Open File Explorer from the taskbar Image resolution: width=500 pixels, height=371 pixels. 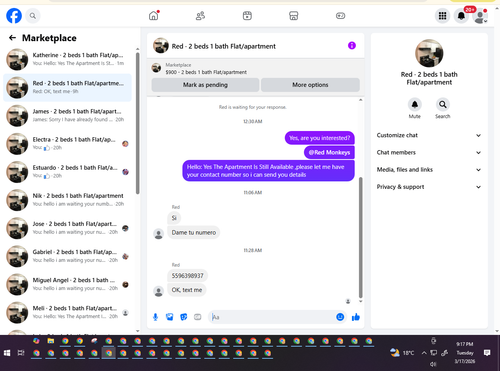point(51,341)
